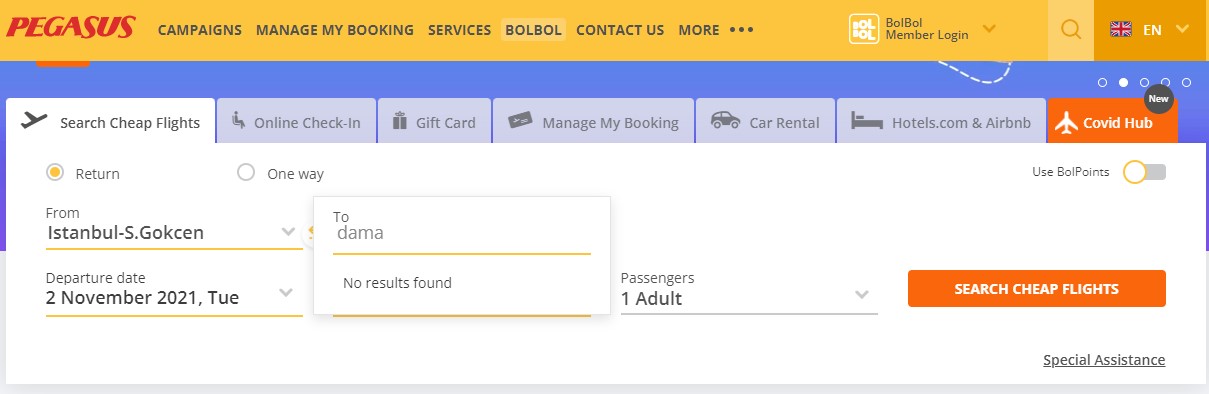Click the Pegasus logo

(70, 27)
